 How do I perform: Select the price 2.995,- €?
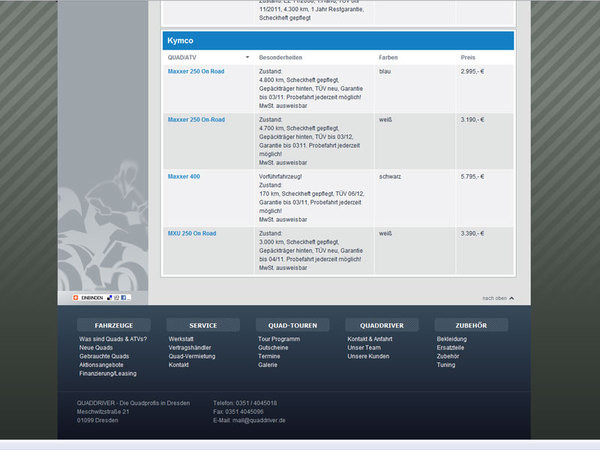click(x=472, y=71)
